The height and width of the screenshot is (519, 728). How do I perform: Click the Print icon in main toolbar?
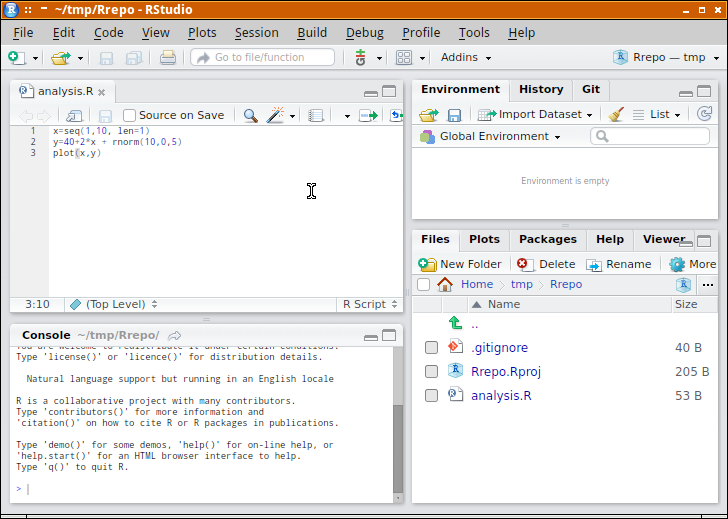[168, 58]
